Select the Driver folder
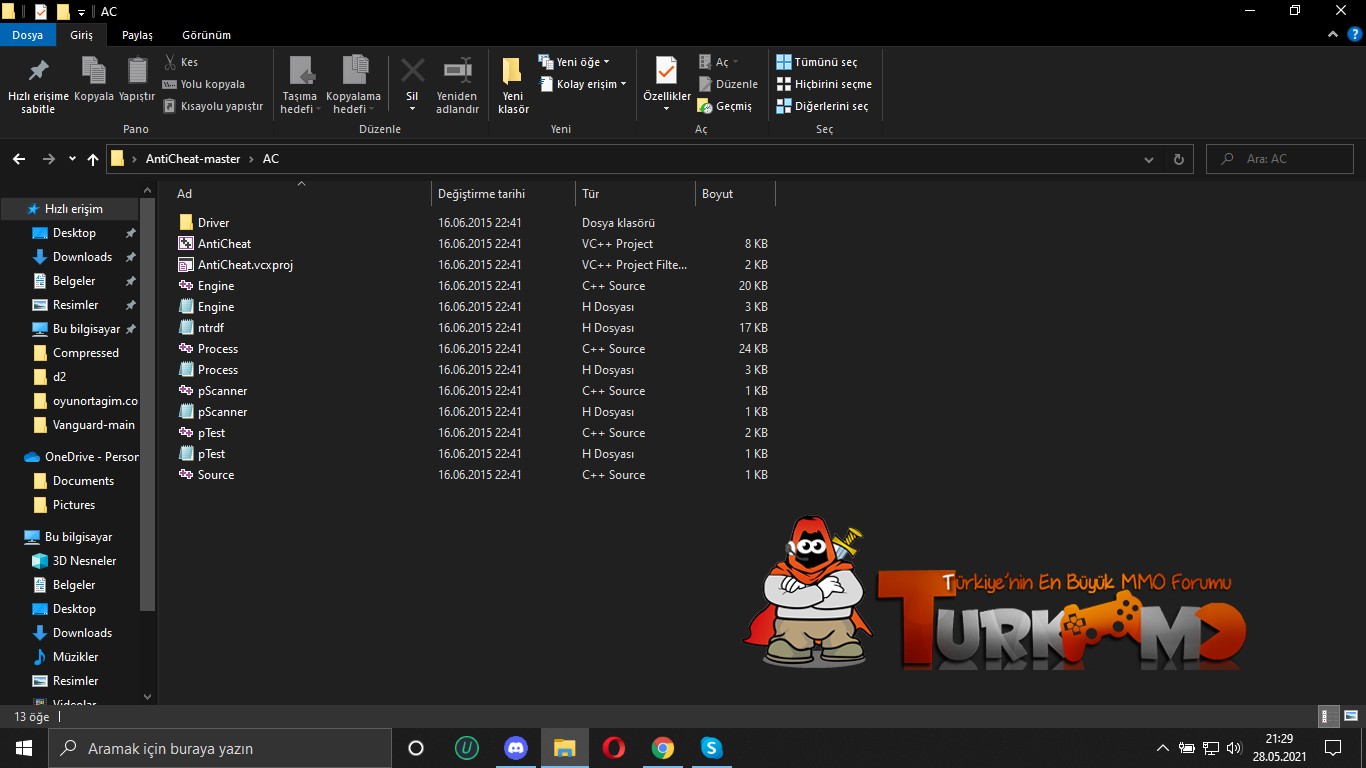Viewport: 1366px width, 768px height. (213, 223)
